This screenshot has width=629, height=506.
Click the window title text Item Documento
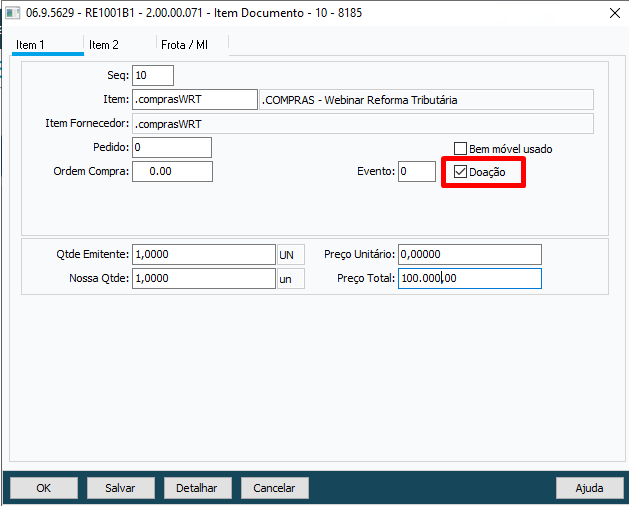click(259, 13)
